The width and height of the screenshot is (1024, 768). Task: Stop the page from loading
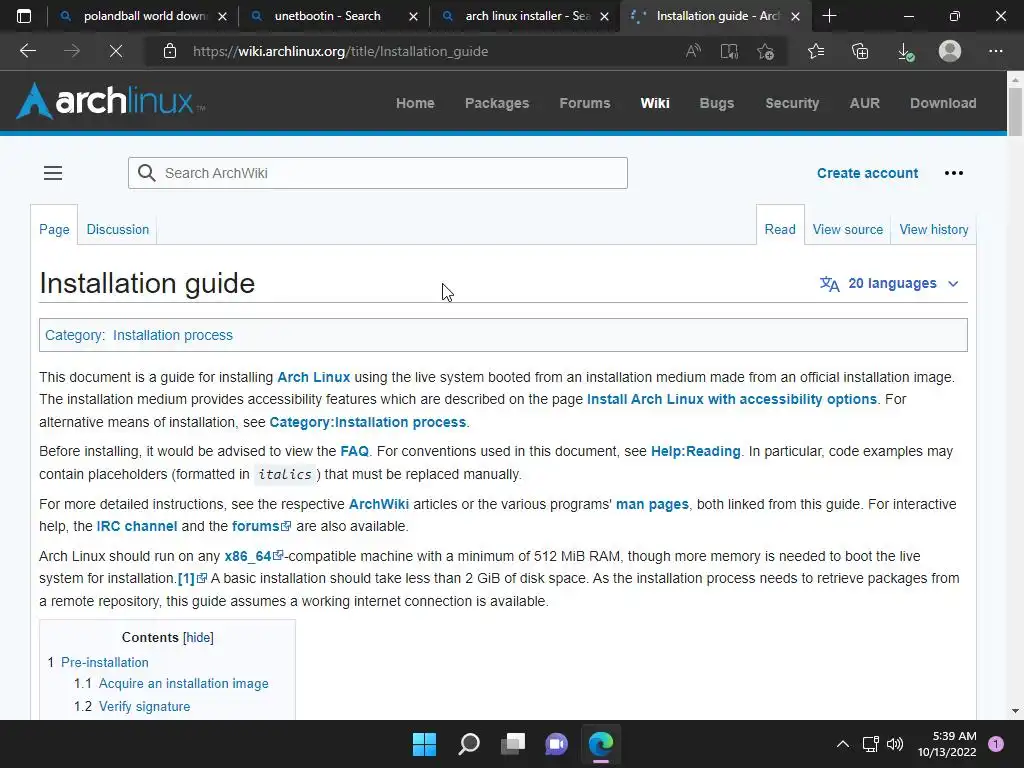tap(116, 51)
